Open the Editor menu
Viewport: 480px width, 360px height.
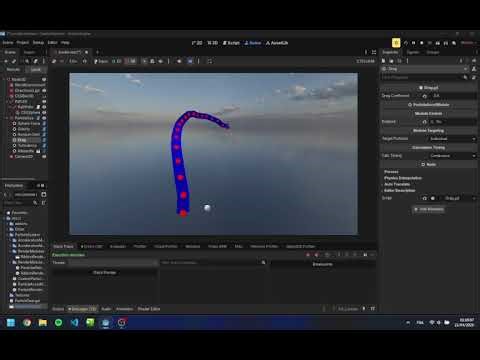pos(52,43)
